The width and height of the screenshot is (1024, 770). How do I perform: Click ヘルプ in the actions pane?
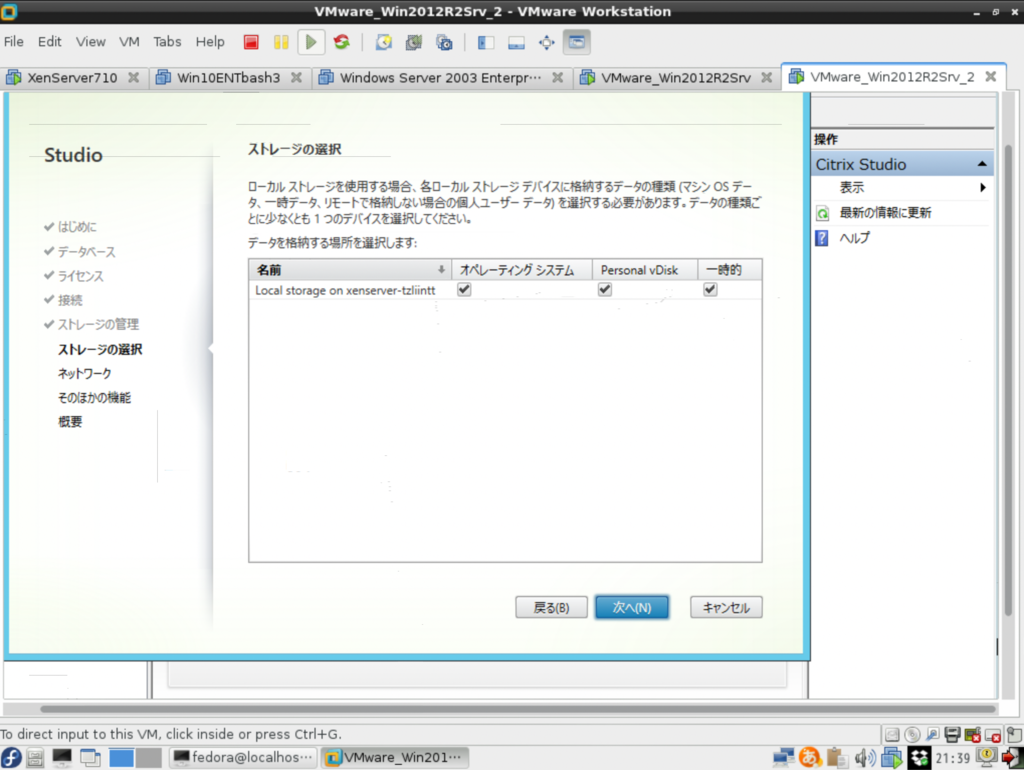854,238
